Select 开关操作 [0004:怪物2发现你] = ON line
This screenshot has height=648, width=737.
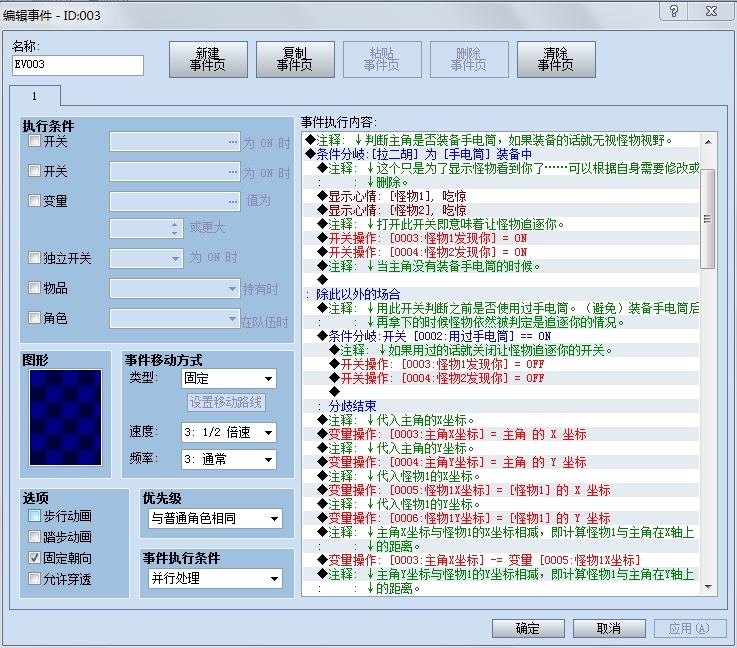(x=501, y=252)
